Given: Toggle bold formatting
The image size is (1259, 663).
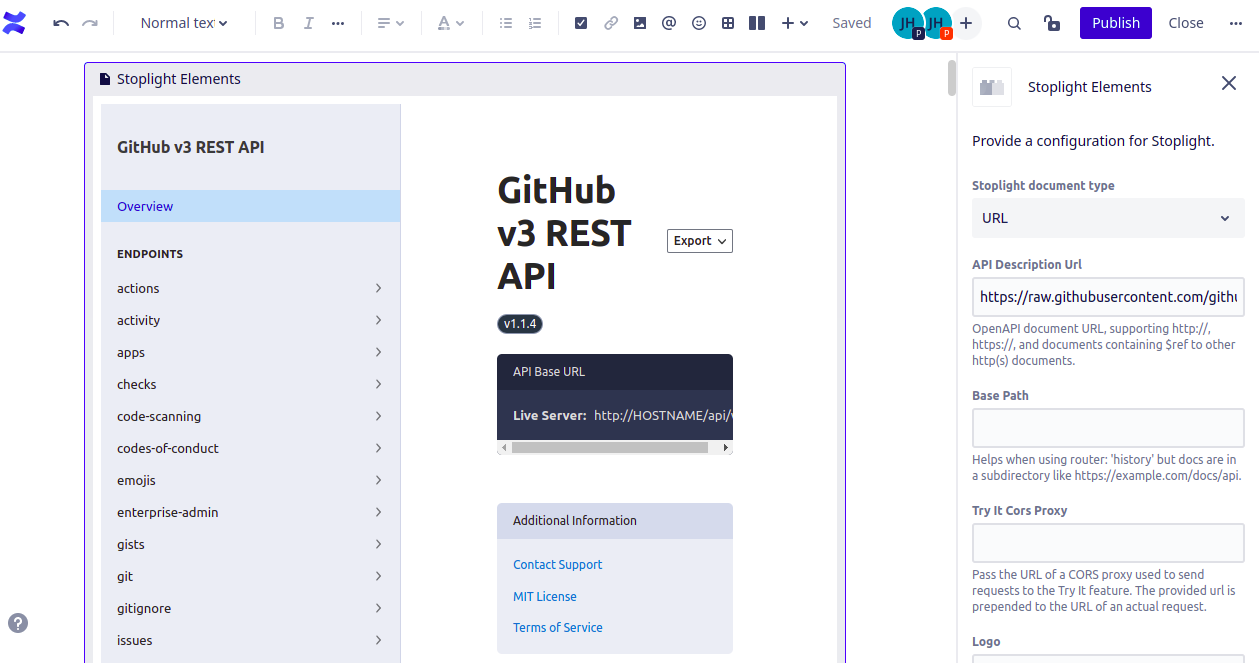Looking at the screenshot, I should (279, 23).
